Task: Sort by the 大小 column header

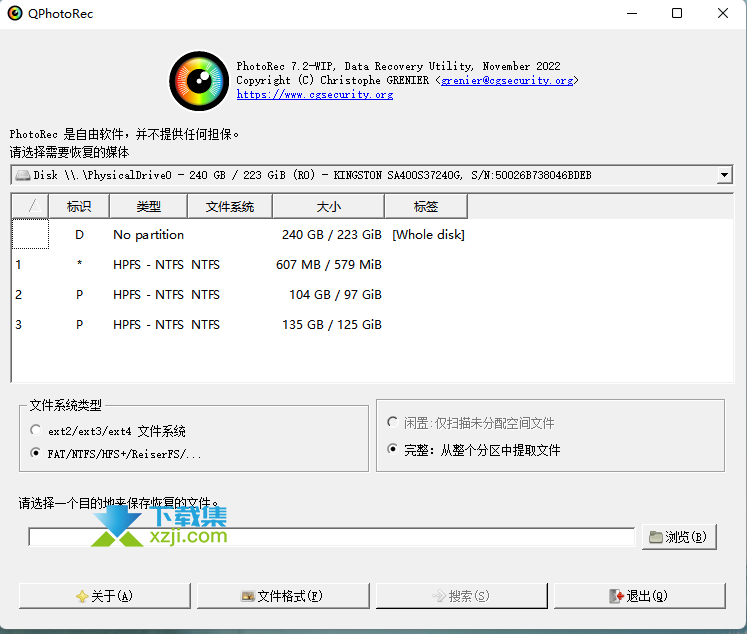Action: pos(328,206)
